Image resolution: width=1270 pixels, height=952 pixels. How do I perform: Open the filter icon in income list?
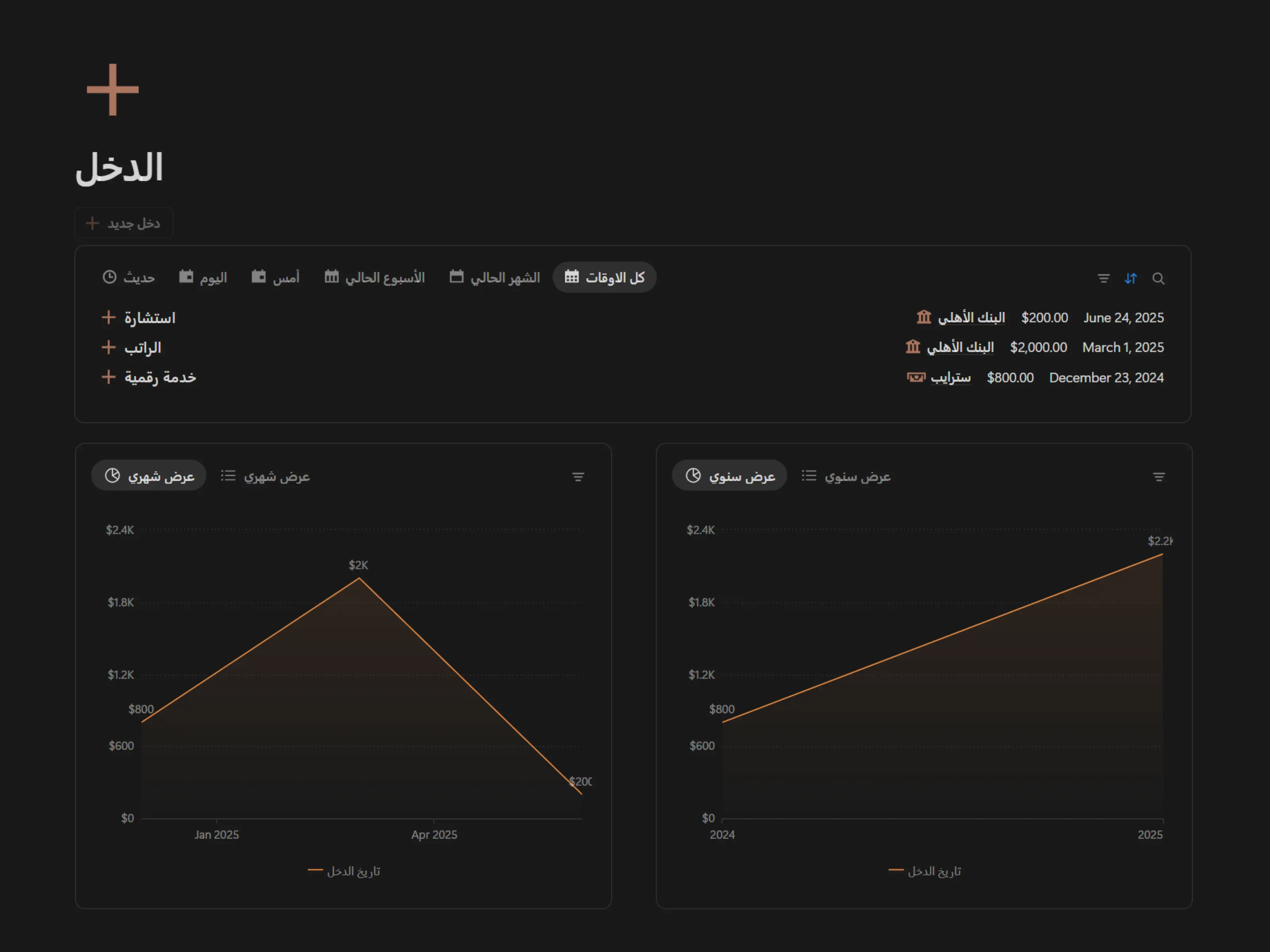click(1103, 278)
